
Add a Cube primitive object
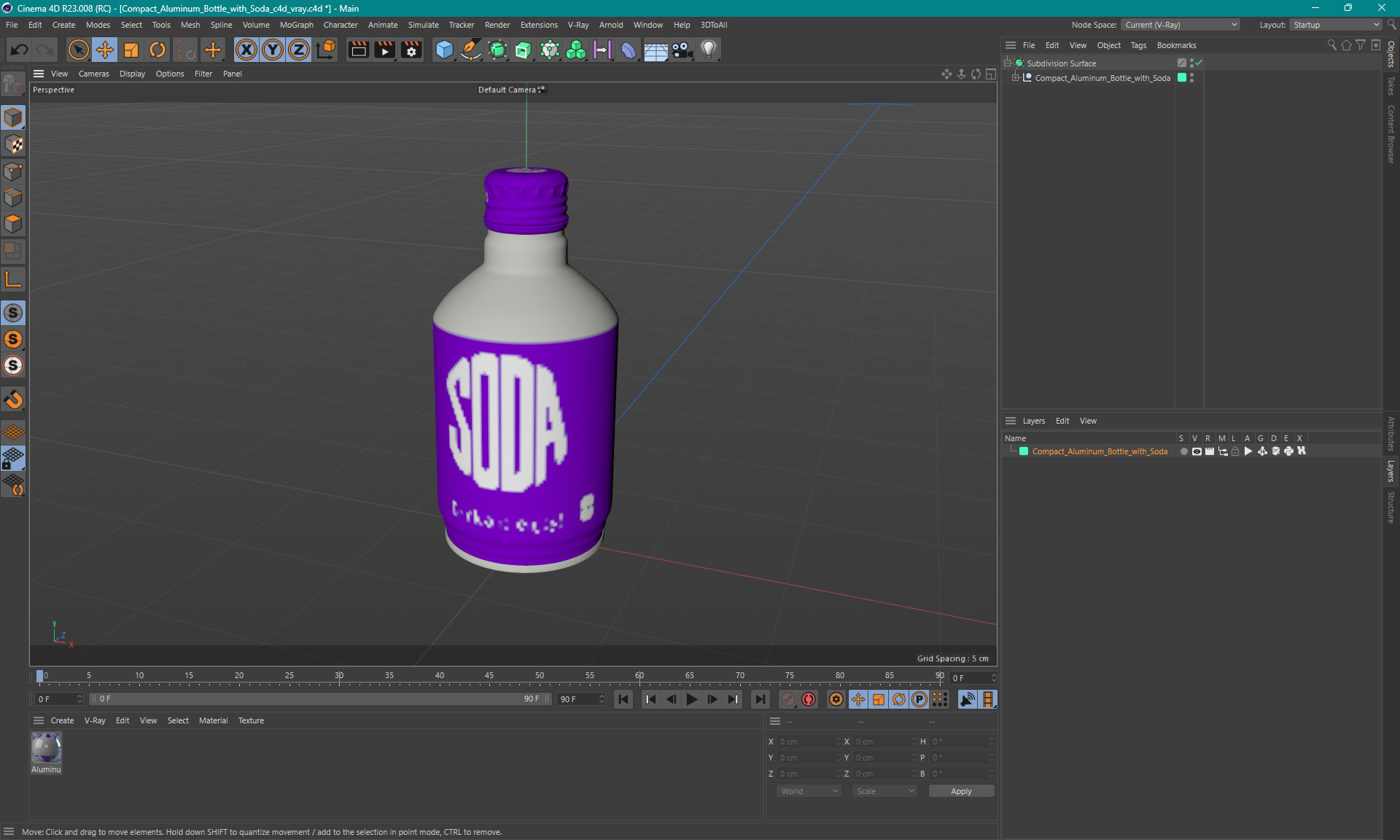(444, 50)
